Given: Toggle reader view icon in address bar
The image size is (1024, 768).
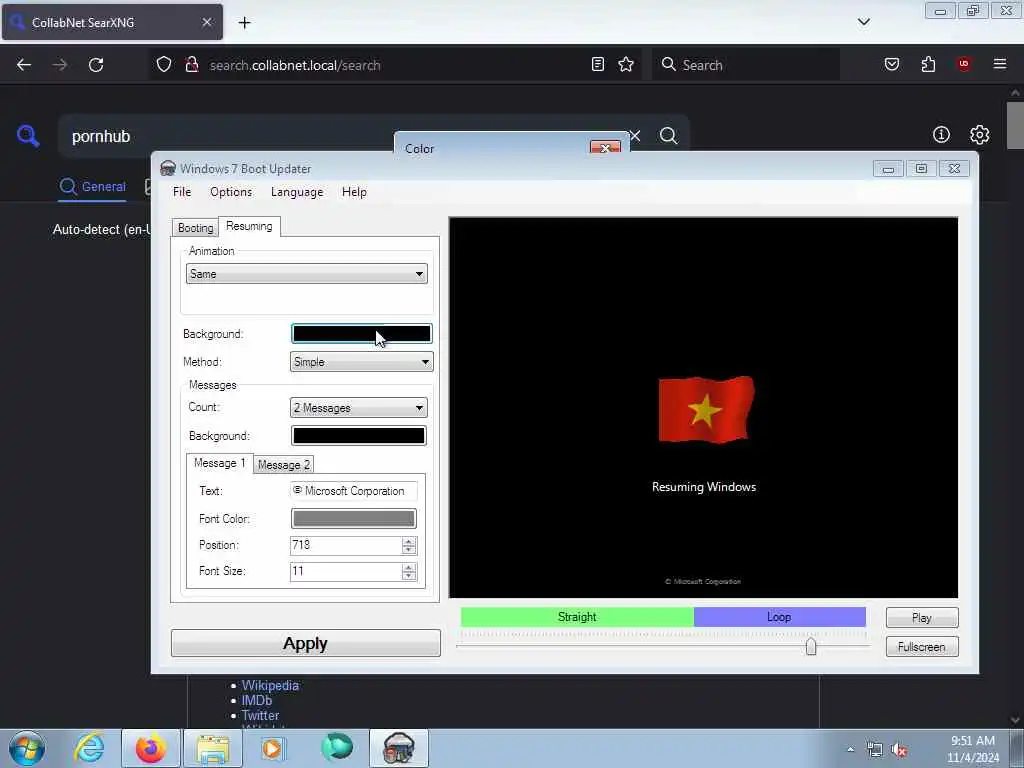Looking at the screenshot, I should click(x=598, y=64).
